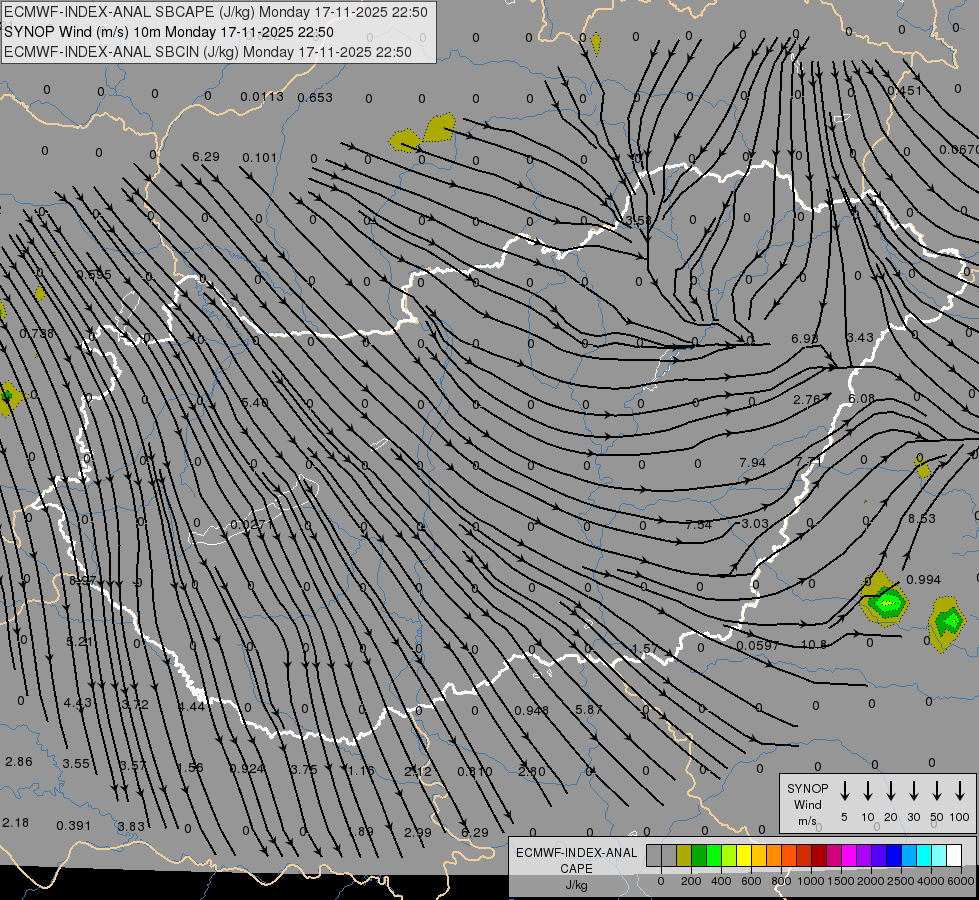Viewport: 979px width, 900px height.
Task: Click the map value 8.53
Action: 922,518
